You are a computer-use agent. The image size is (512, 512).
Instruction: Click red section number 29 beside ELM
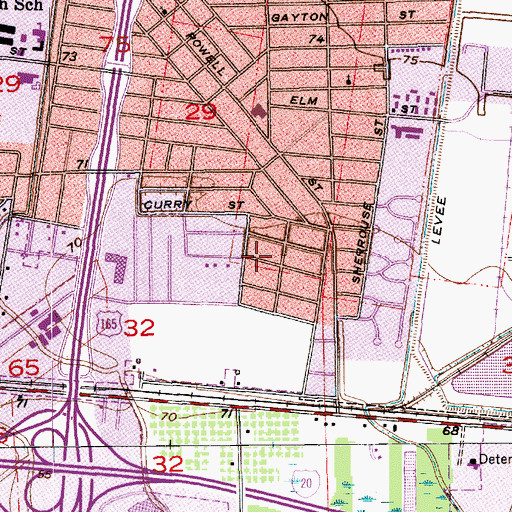click(x=201, y=112)
